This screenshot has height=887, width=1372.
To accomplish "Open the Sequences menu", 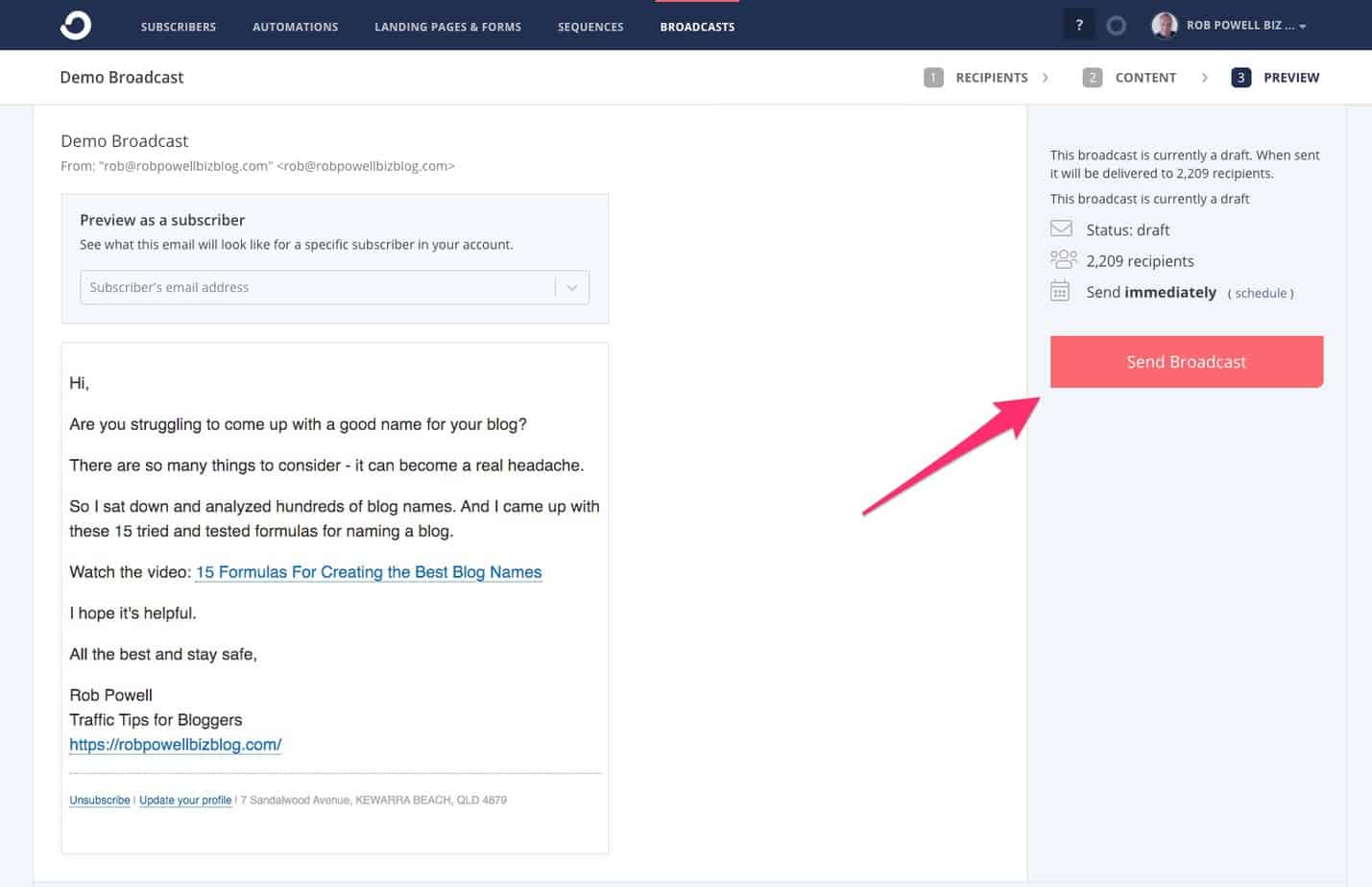I will (590, 27).
